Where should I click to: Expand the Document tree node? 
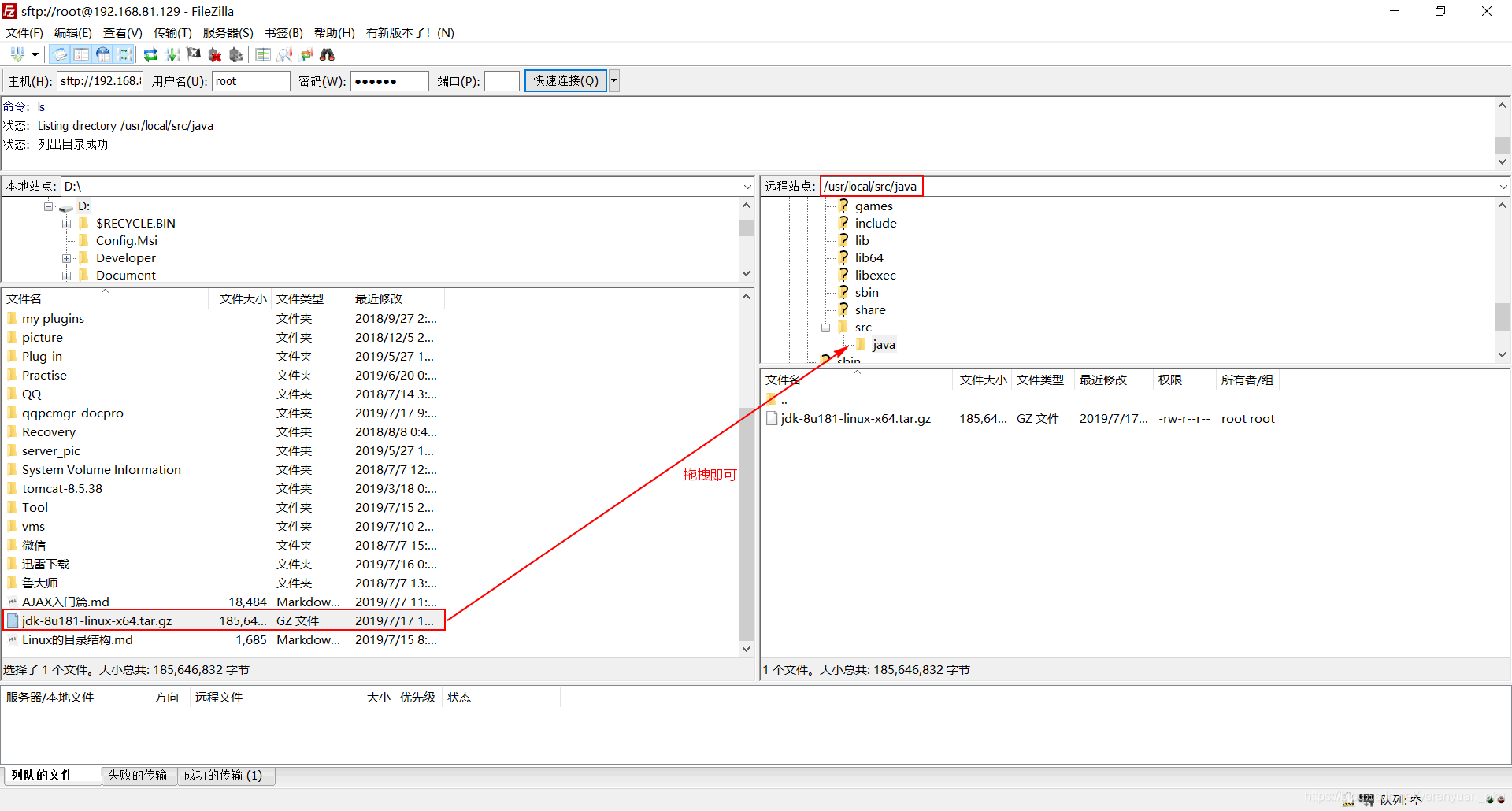pos(67,276)
